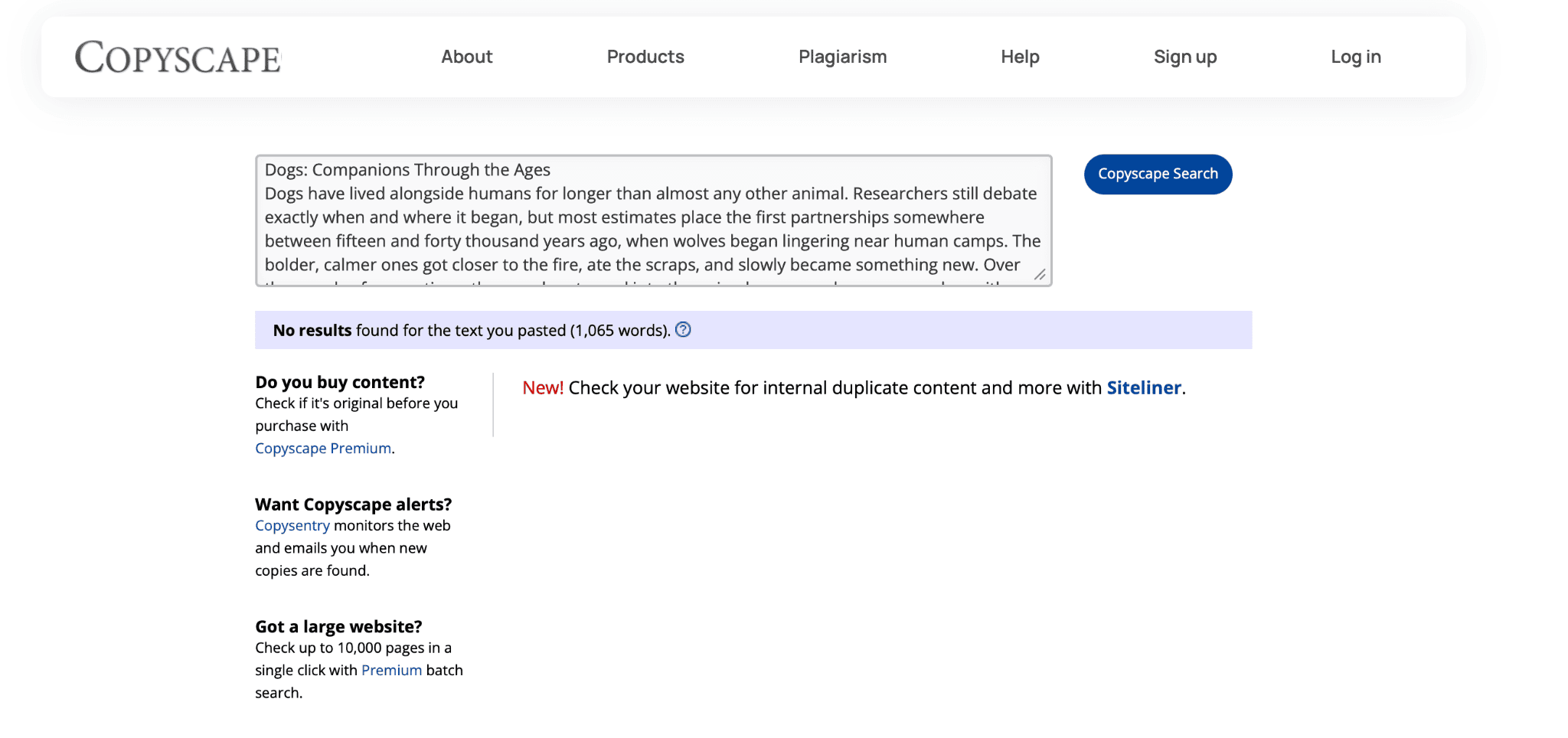Click the red 'New!' label
This screenshot has height=738, width=1568.
click(543, 388)
